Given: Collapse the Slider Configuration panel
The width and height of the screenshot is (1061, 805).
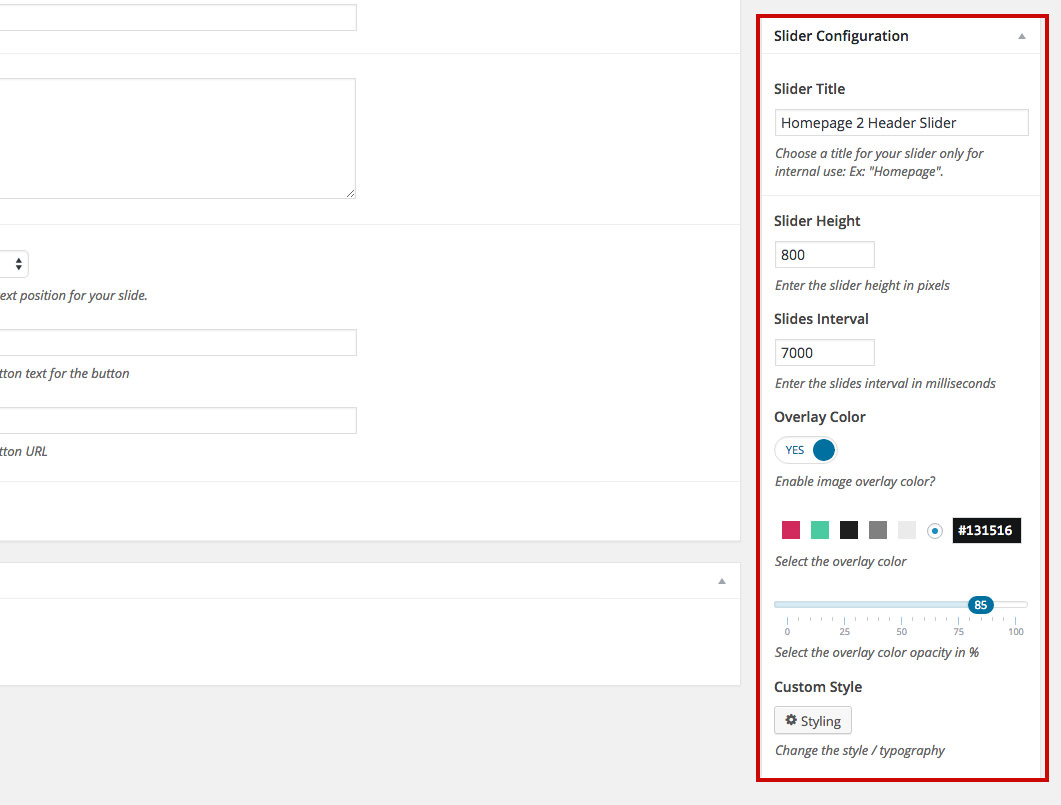Looking at the screenshot, I should [1022, 37].
